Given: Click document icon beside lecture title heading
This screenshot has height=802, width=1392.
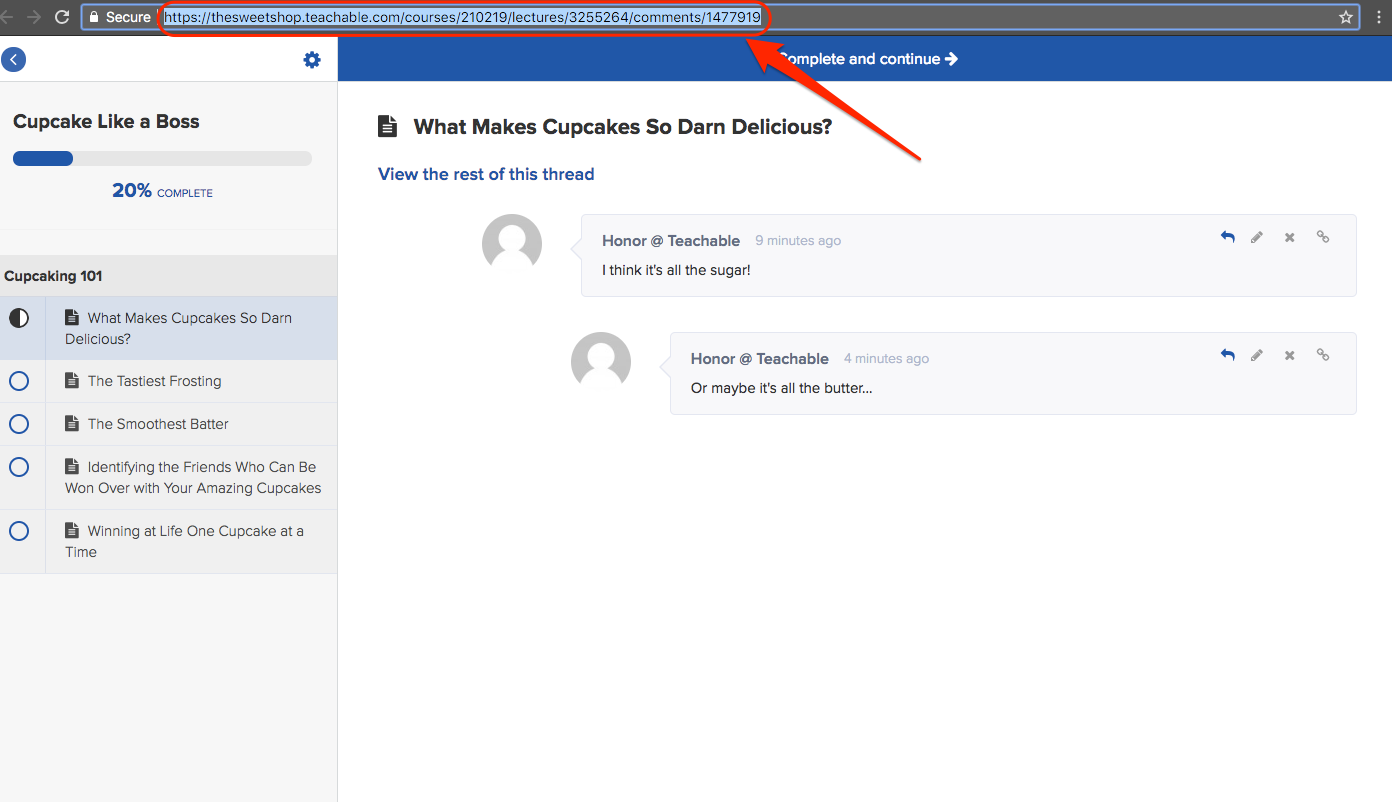Looking at the screenshot, I should [x=387, y=127].
